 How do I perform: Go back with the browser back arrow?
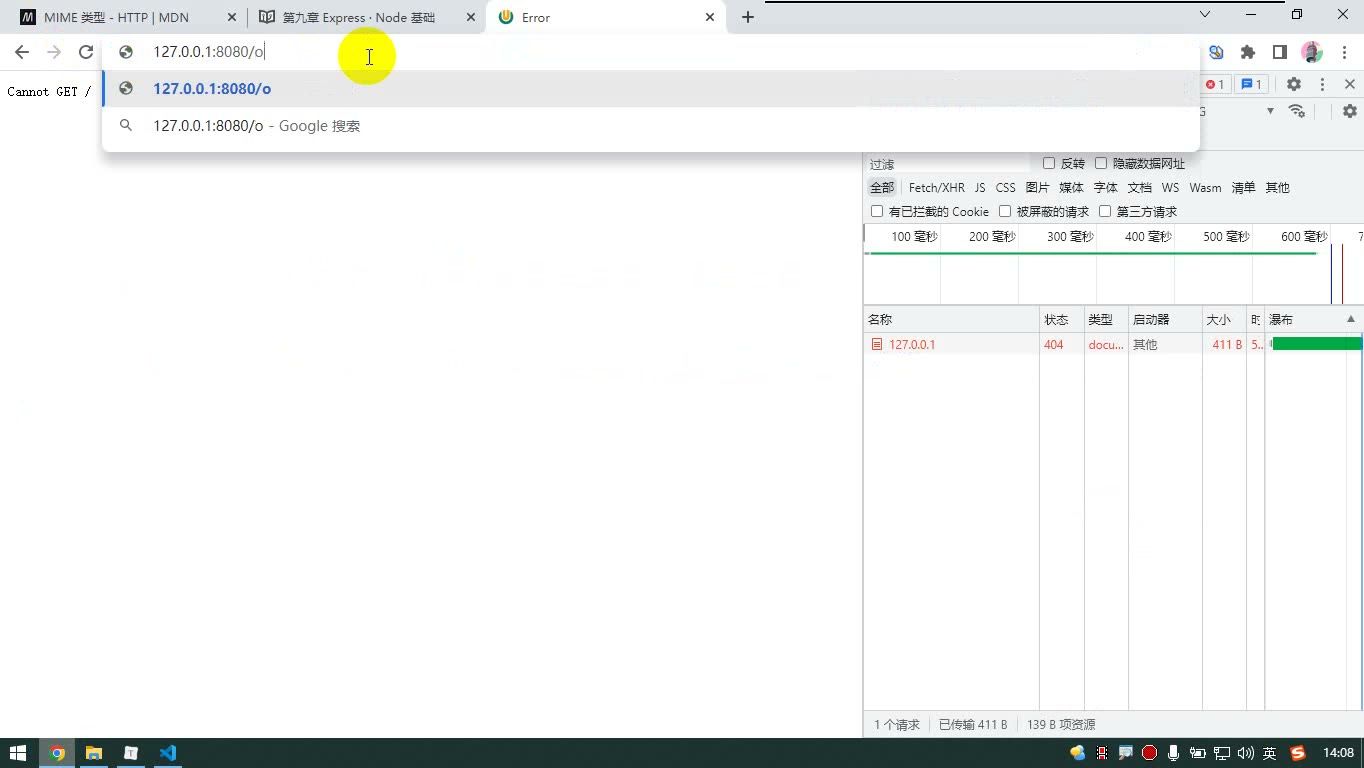tap(22, 53)
